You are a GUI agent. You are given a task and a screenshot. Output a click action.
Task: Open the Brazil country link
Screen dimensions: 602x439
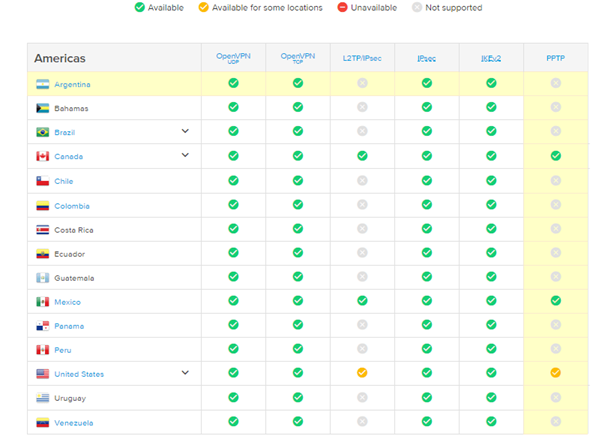[64, 133]
